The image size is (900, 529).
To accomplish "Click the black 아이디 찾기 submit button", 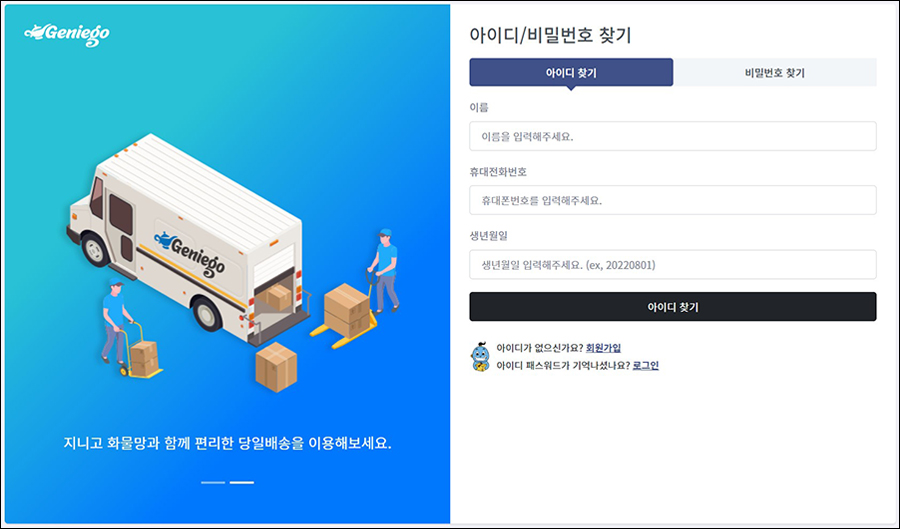I will (673, 307).
